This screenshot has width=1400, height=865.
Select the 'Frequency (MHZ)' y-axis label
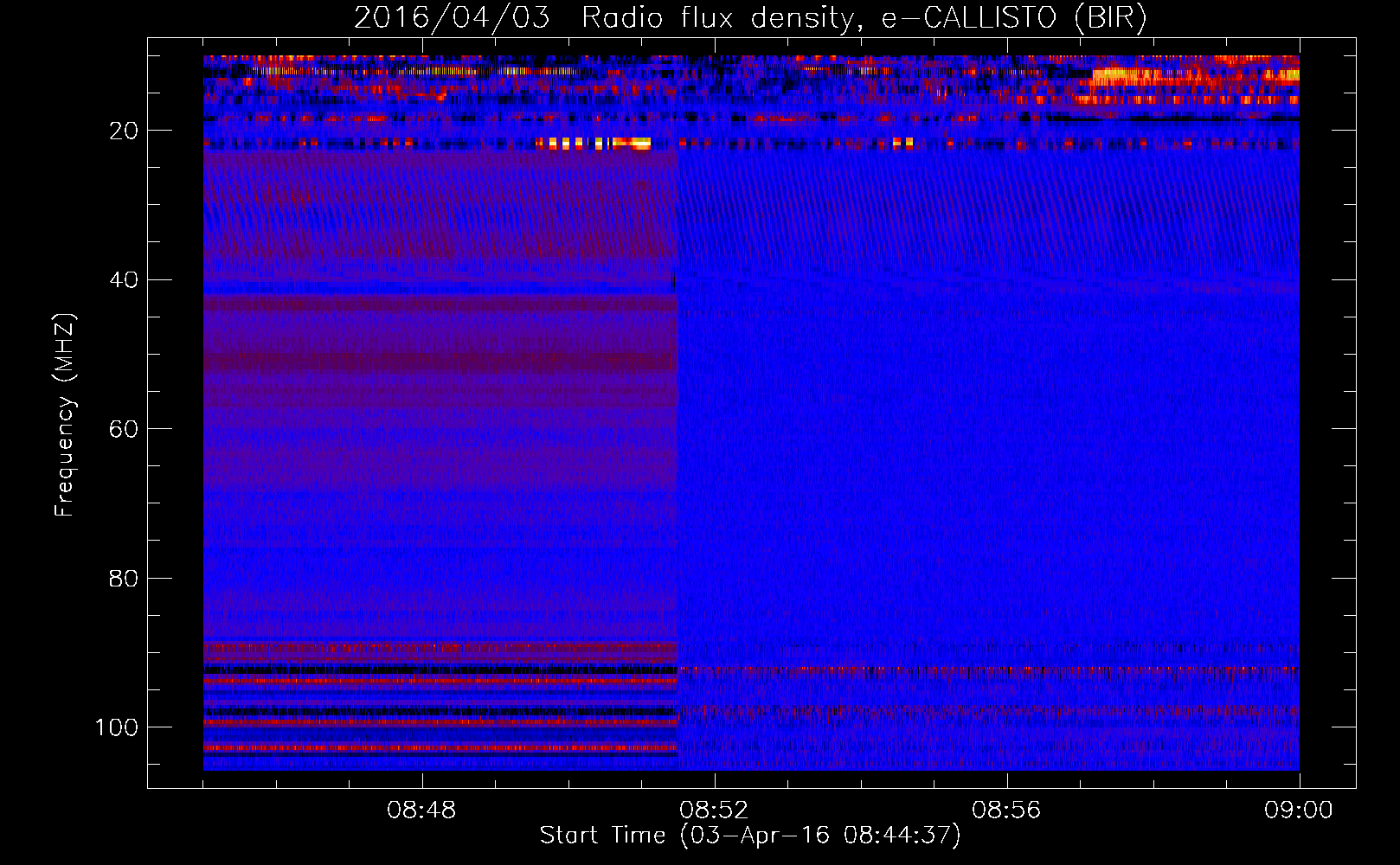[65, 414]
